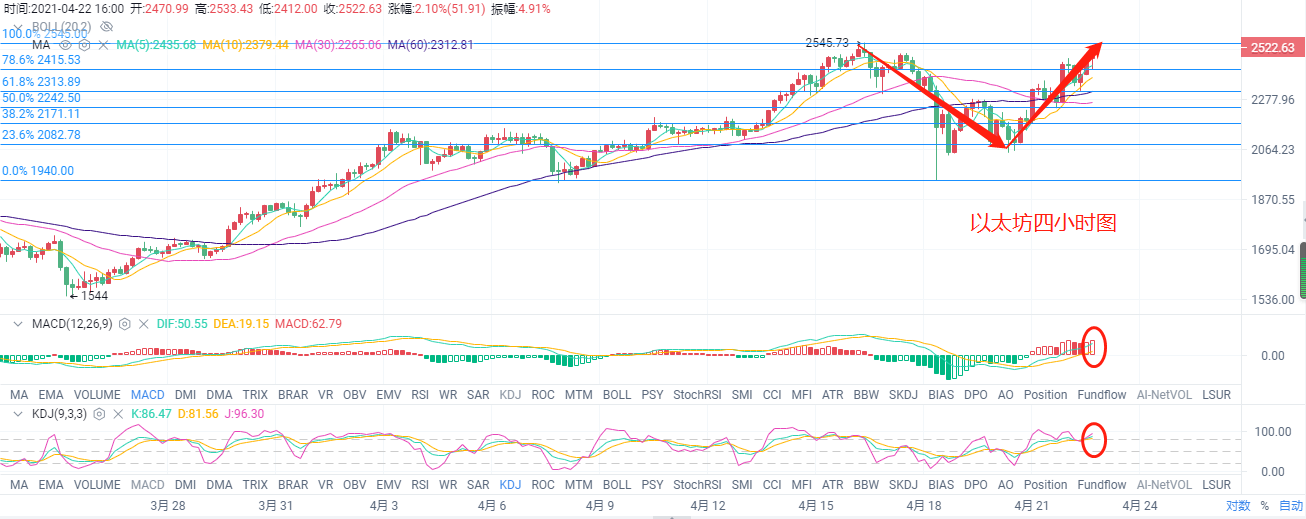Select highlighted KDJ tab below KDJ chart
Viewport: 1306px width, 519px height.
tap(510, 484)
